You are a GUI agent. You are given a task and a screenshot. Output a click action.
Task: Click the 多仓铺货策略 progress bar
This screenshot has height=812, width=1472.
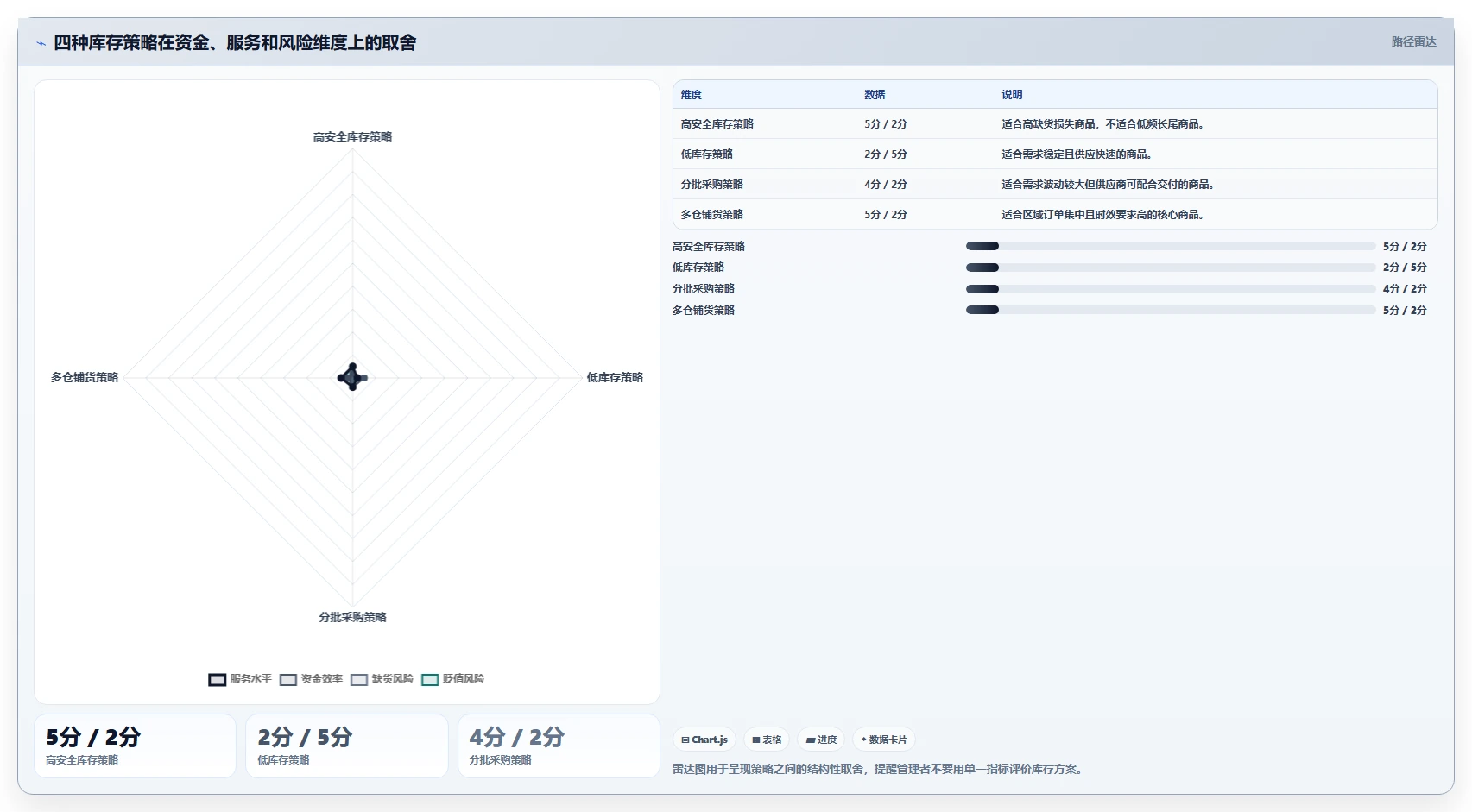tap(1171, 310)
